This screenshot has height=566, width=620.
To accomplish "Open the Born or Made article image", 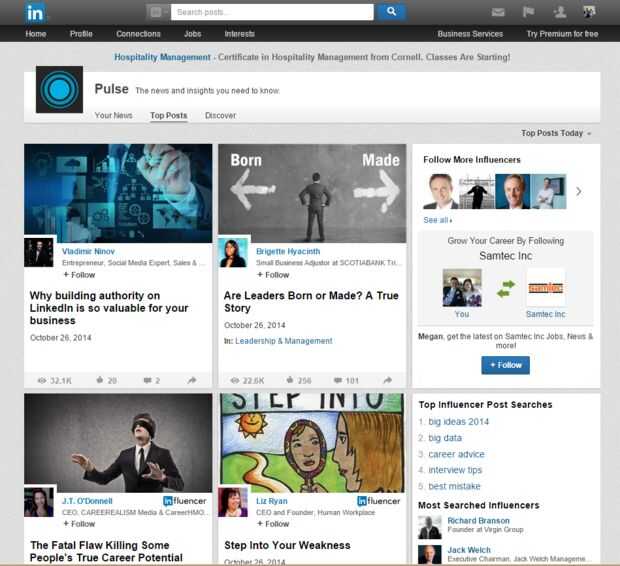I will tap(312, 193).
